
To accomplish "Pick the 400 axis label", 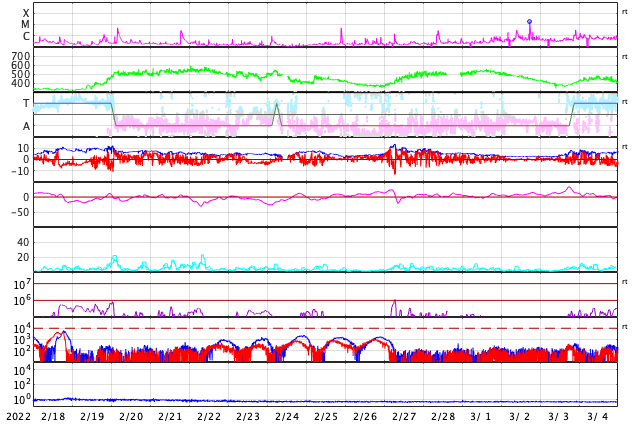I will point(21,83).
